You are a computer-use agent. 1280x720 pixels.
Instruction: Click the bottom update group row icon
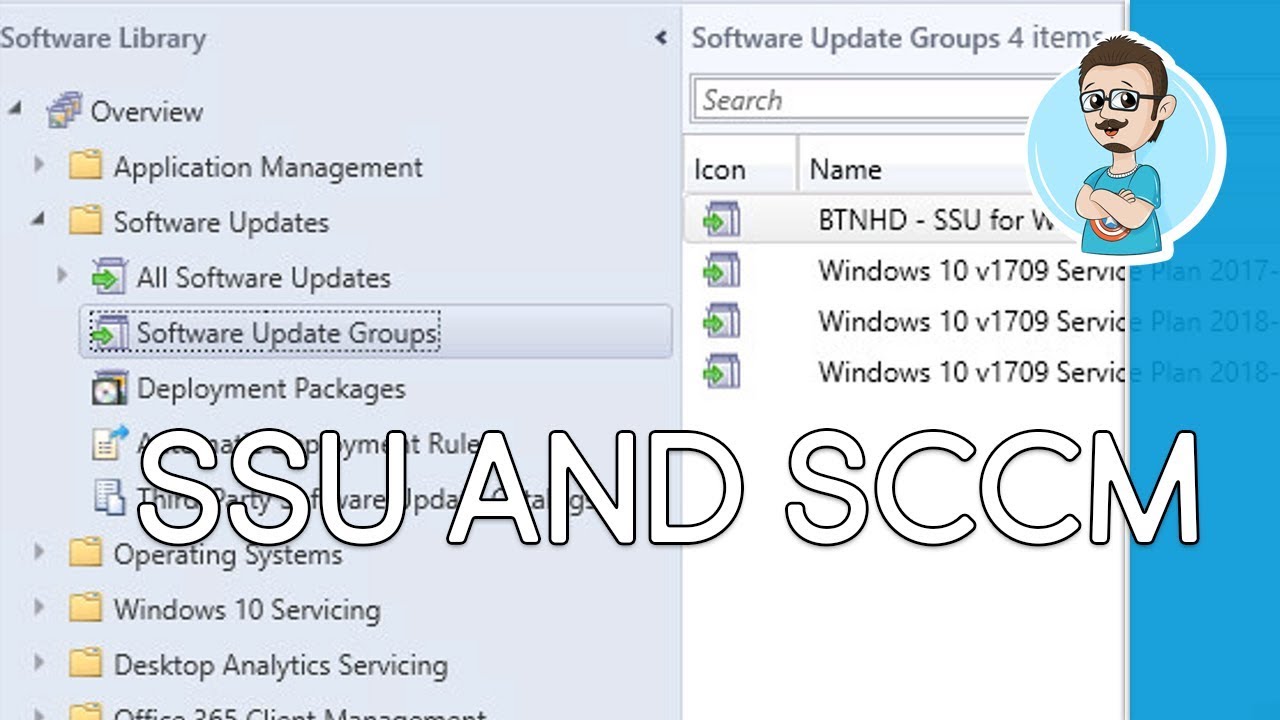(x=721, y=371)
